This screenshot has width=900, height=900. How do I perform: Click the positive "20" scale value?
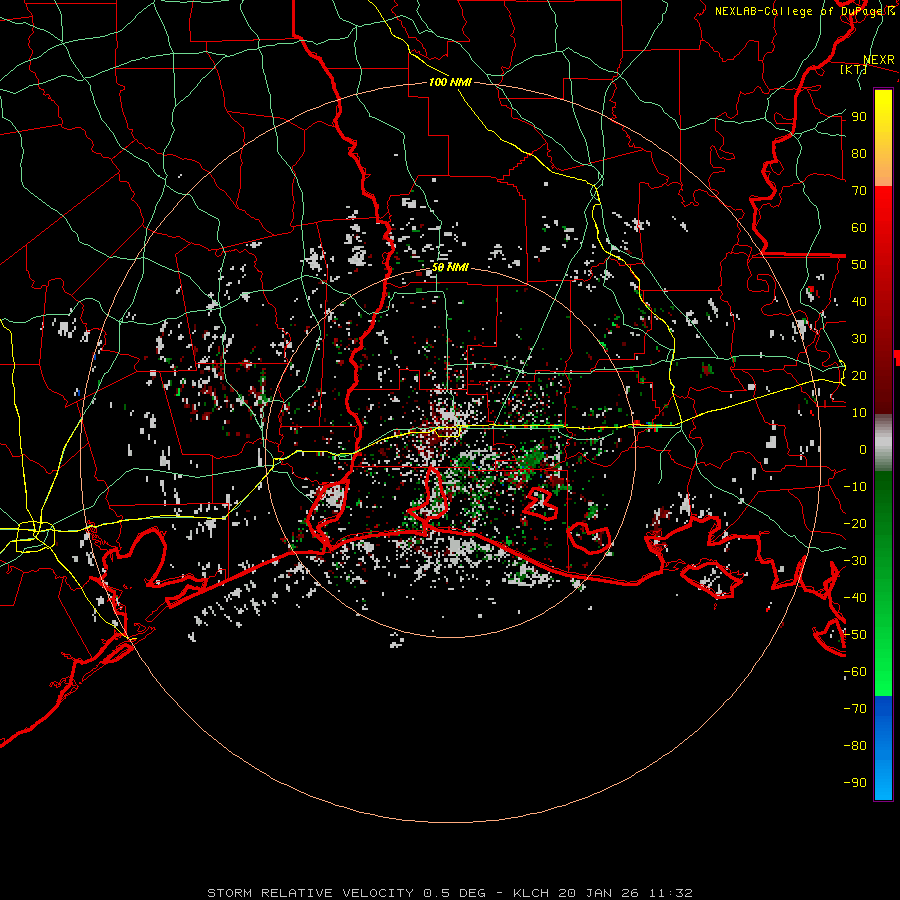pos(859,375)
